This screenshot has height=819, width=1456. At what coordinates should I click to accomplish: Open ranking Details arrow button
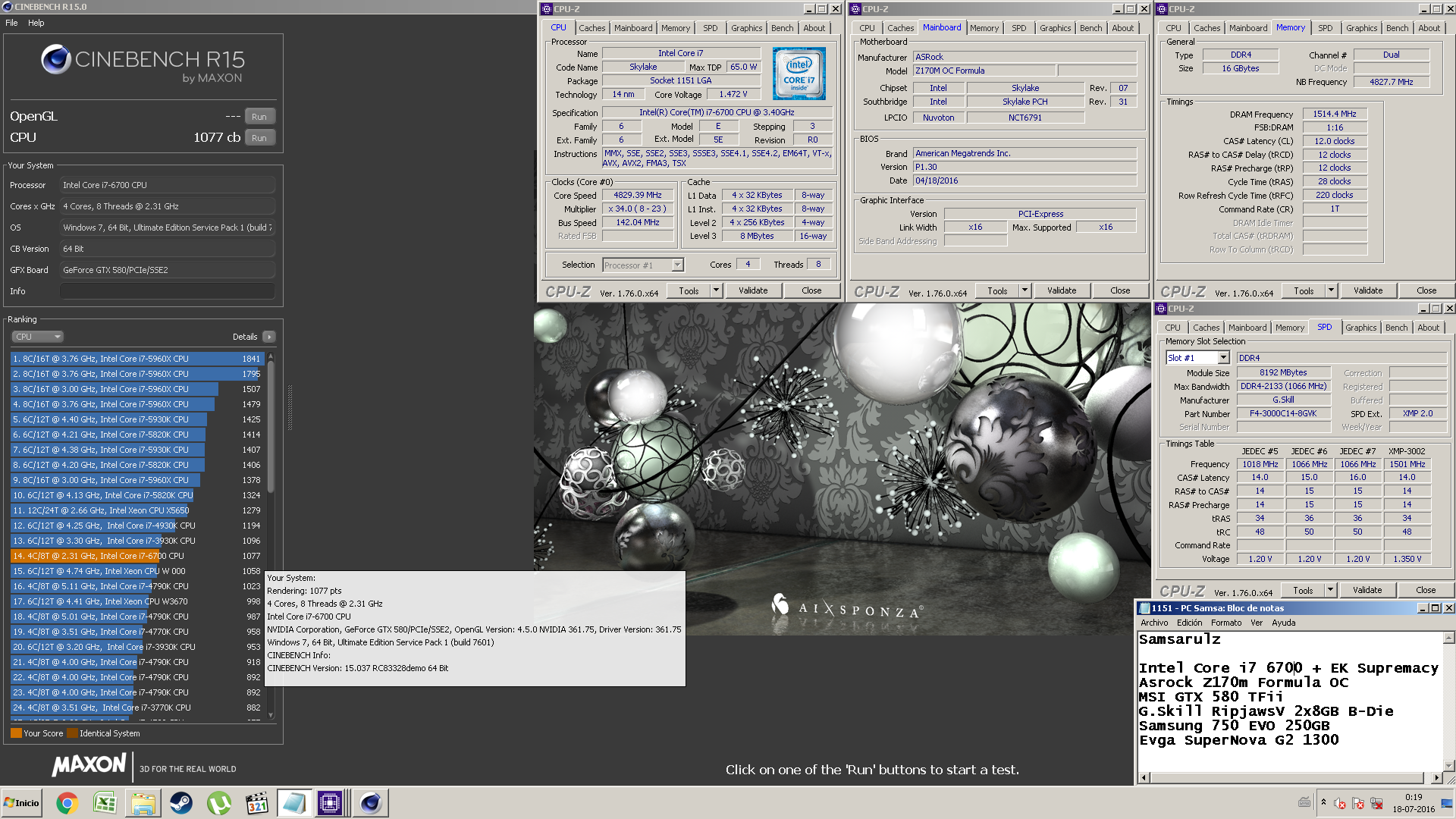click(x=269, y=337)
